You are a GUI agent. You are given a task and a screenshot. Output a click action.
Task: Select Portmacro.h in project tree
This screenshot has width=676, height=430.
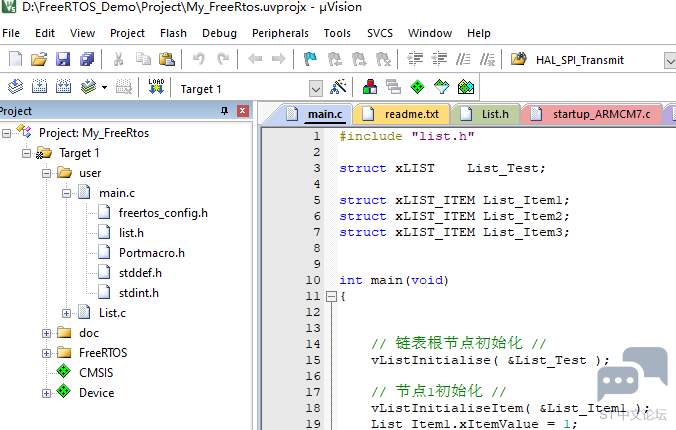click(152, 253)
